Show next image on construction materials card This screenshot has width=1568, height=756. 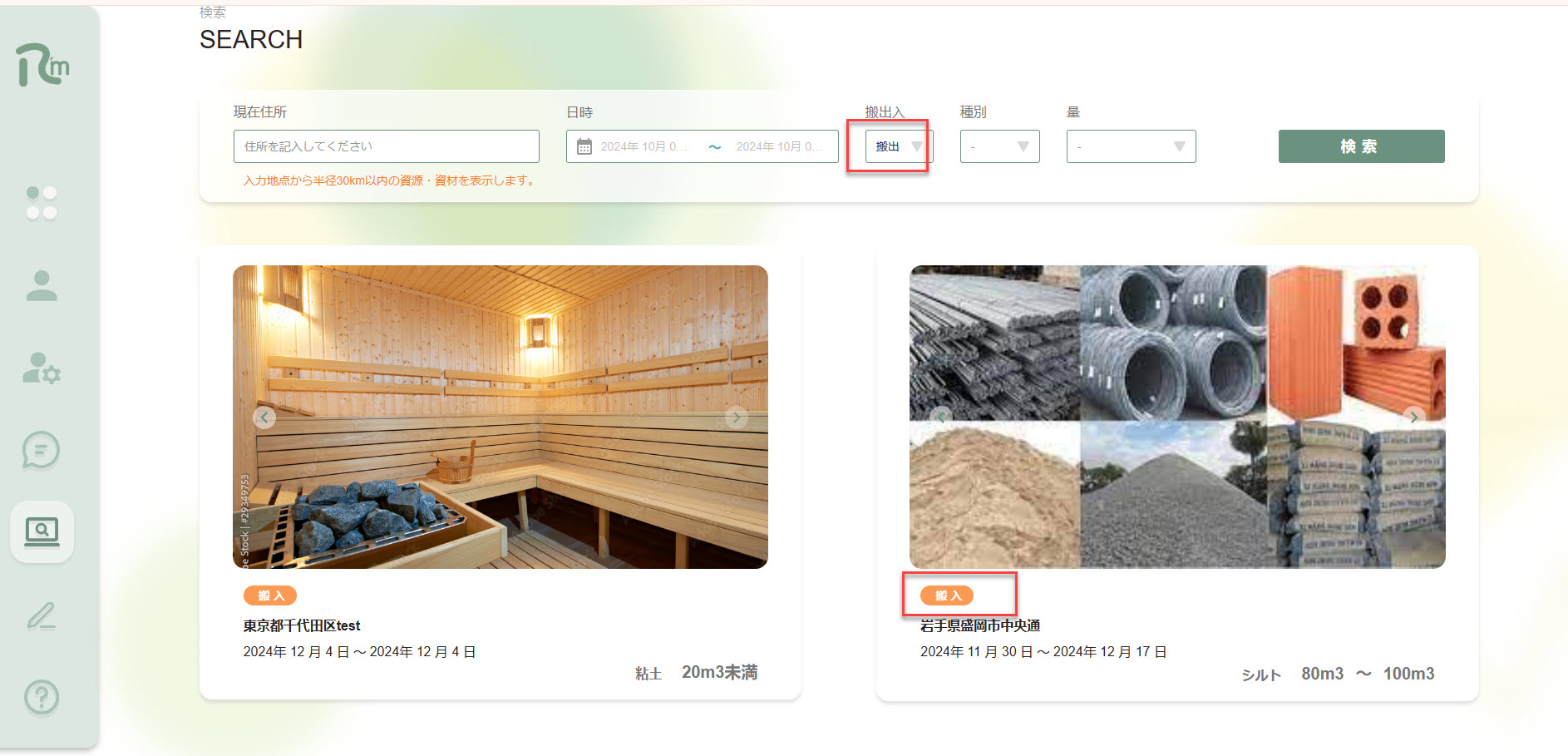pos(1413,417)
